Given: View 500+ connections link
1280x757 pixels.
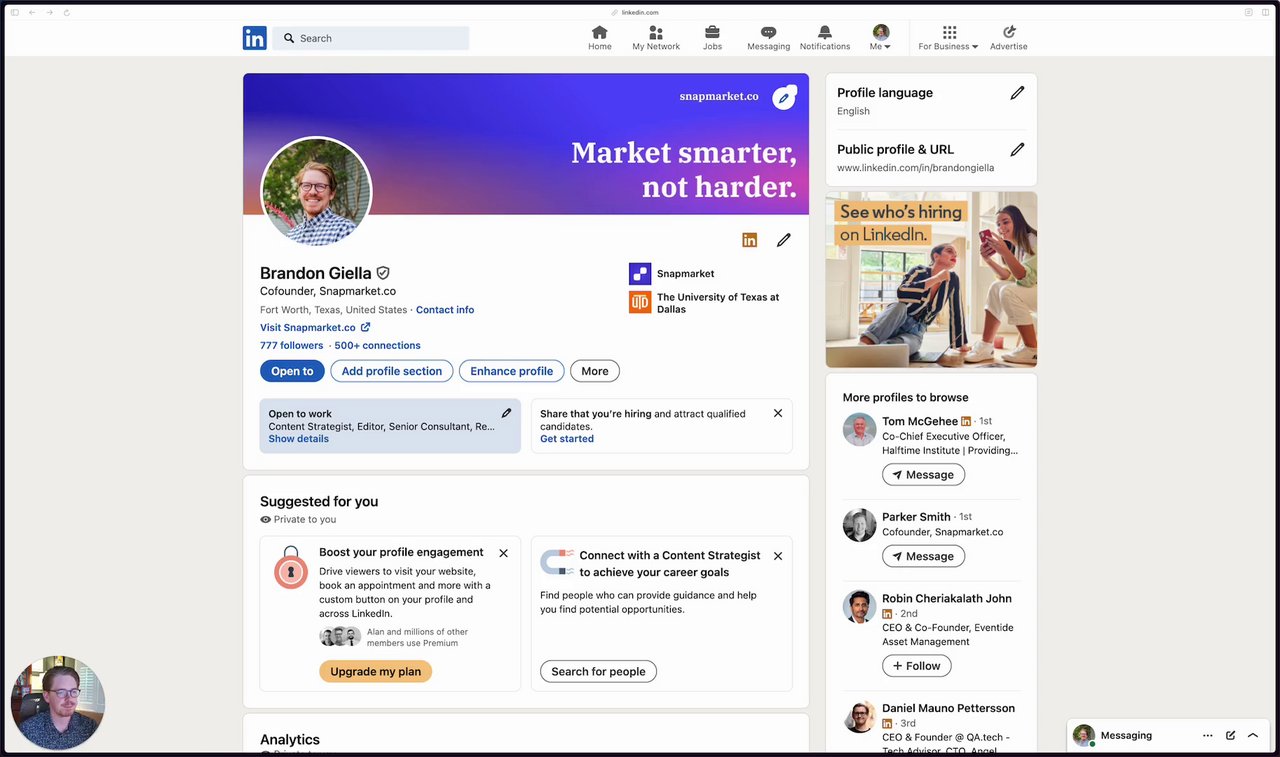Looking at the screenshot, I should pyautogui.click(x=377, y=346).
